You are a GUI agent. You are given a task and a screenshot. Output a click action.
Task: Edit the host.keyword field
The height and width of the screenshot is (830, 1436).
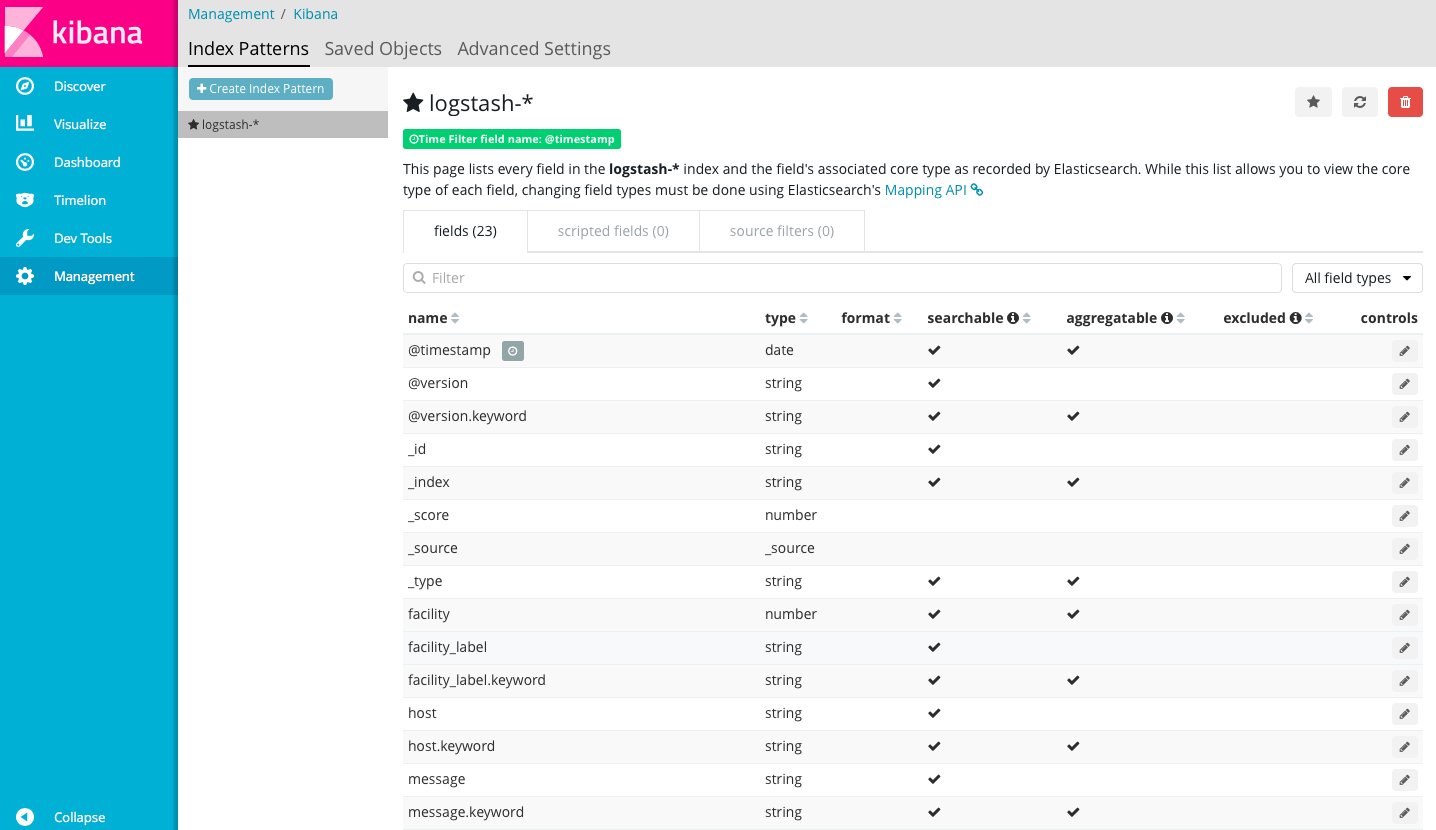tap(1404, 747)
